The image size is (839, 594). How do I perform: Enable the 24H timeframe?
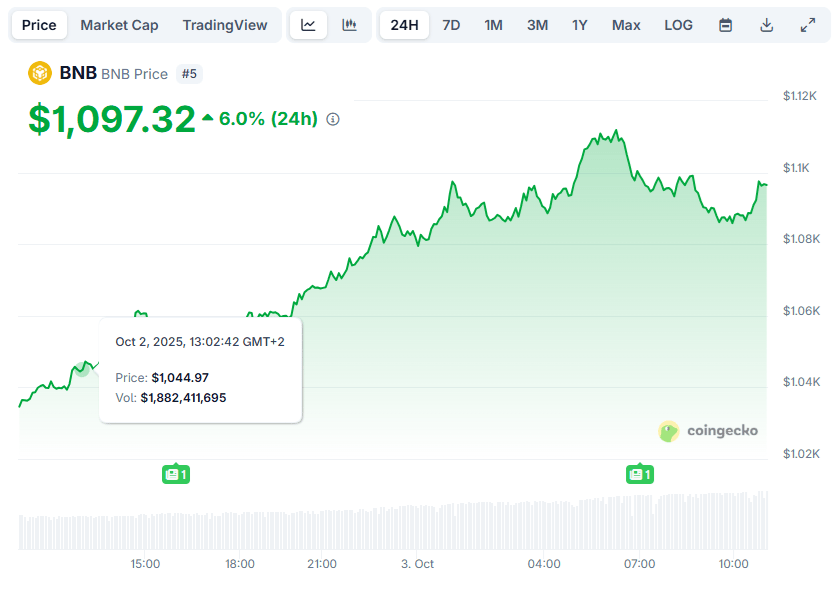pos(404,24)
